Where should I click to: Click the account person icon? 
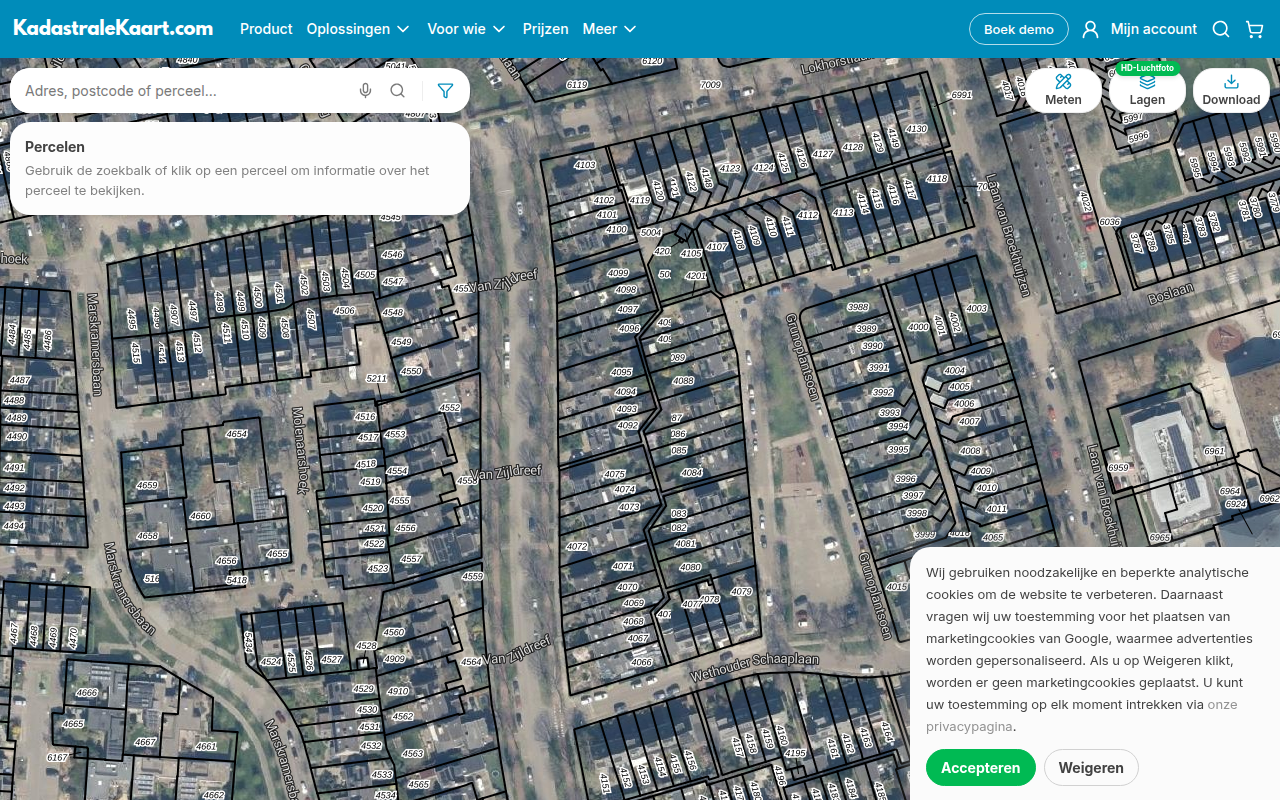click(1090, 29)
